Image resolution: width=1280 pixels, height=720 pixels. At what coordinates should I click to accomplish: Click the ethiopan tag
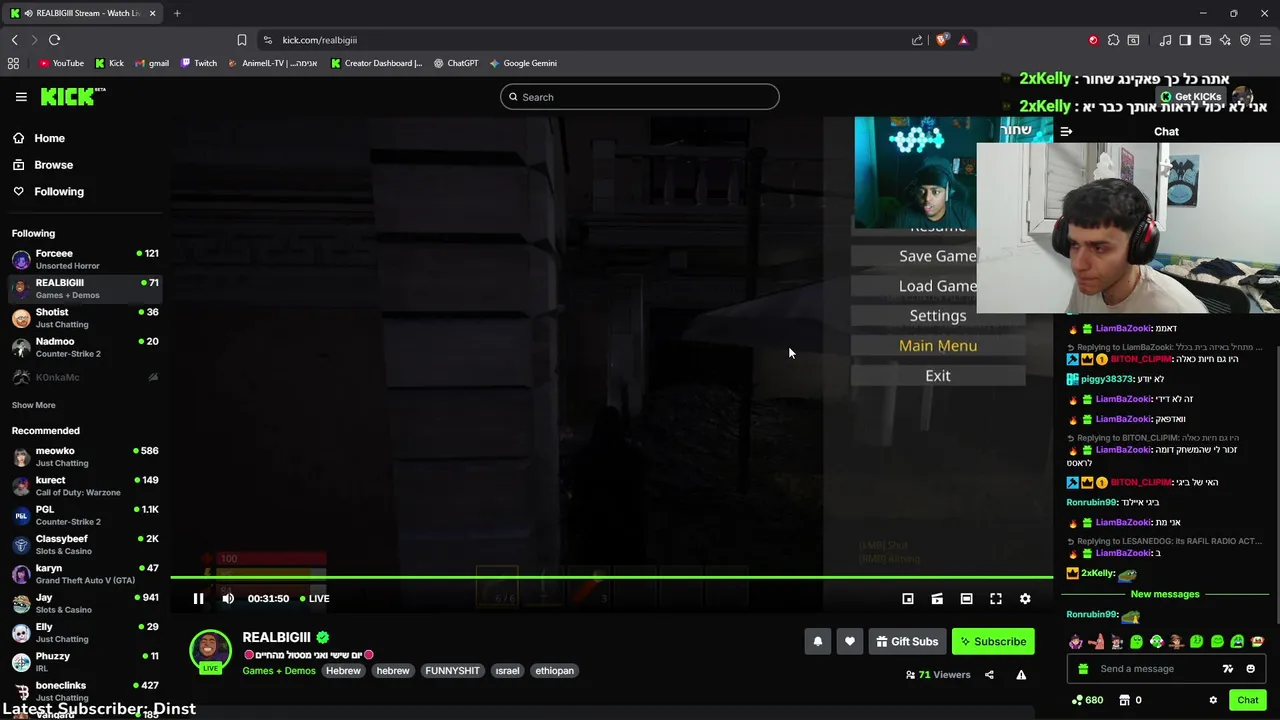click(x=554, y=671)
